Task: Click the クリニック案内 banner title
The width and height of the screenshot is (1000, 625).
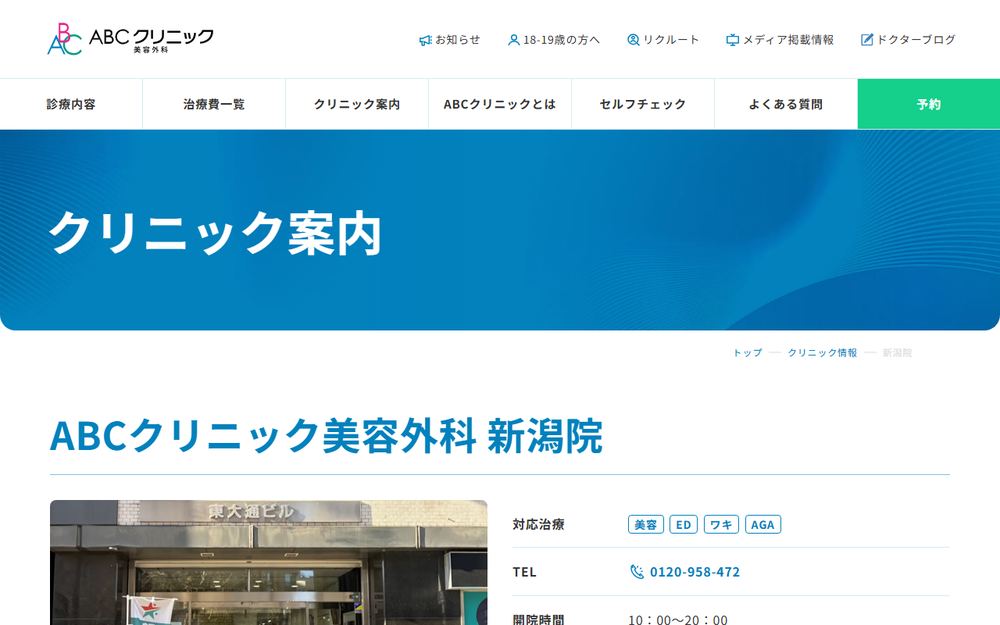Action: pos(215,233)
